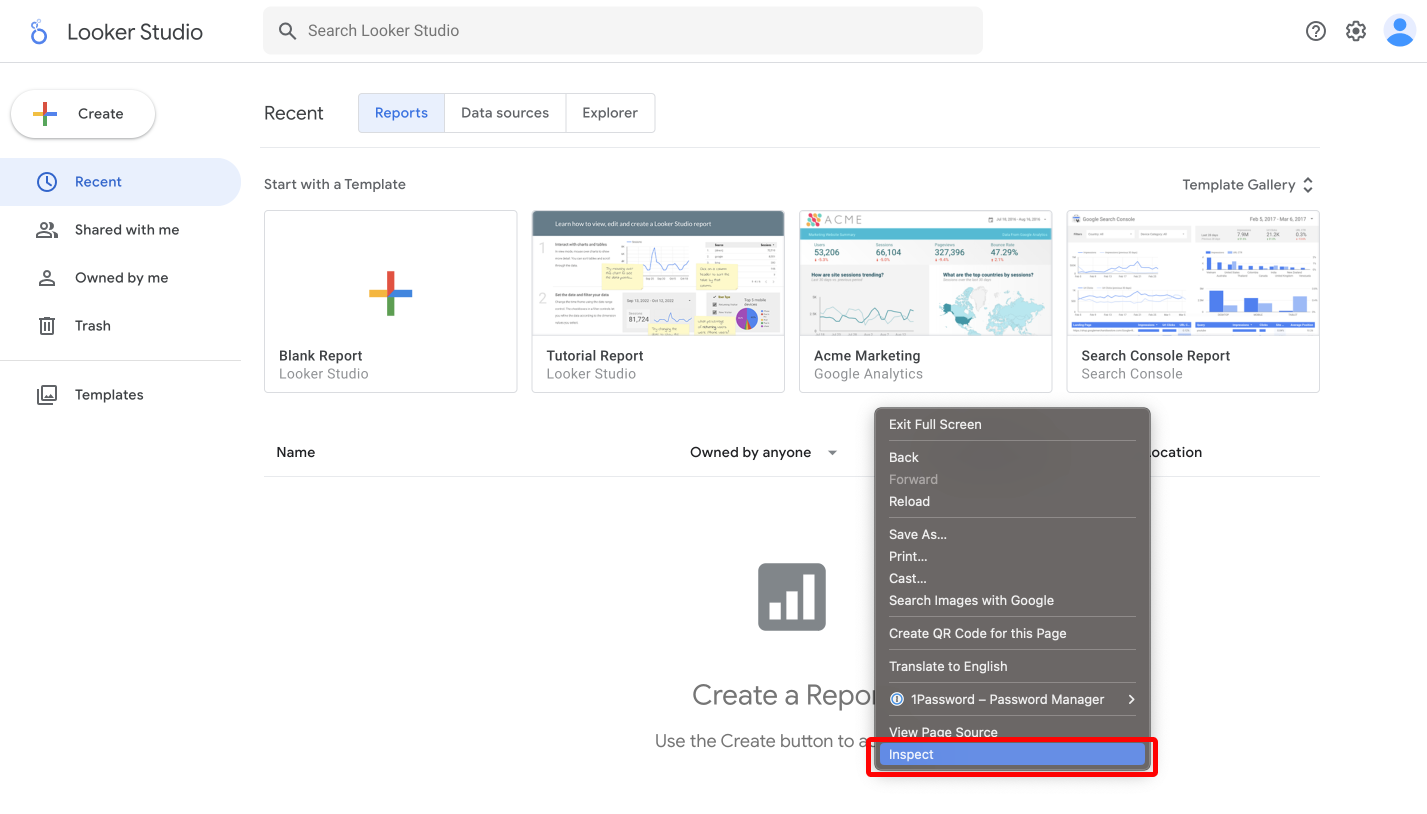
Task: Open Recent via the clock icon
Action: [x=47, y=182]
